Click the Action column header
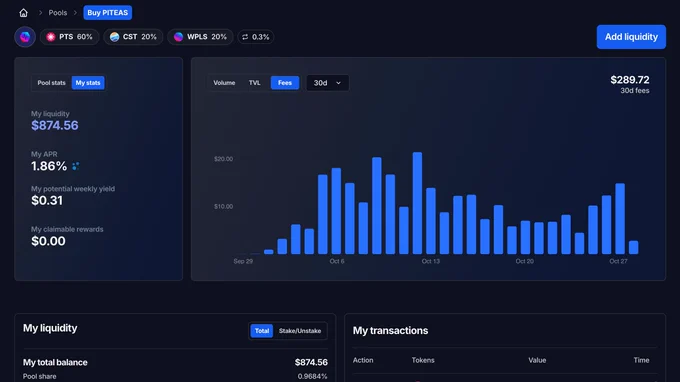Viewport: 680px width, 382px height. pos(363,360)
